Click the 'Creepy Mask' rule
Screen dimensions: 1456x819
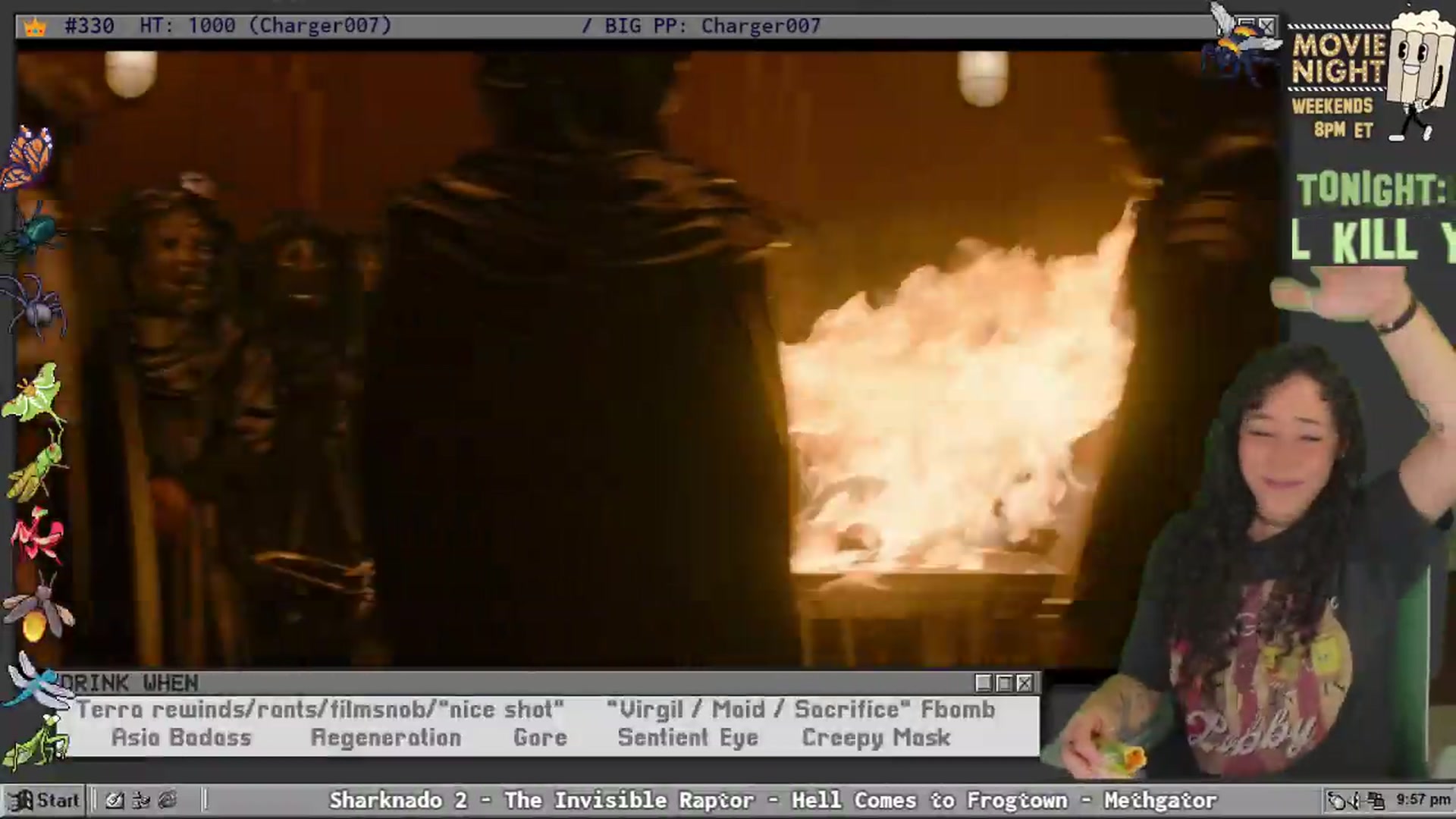tap(876, 738)
